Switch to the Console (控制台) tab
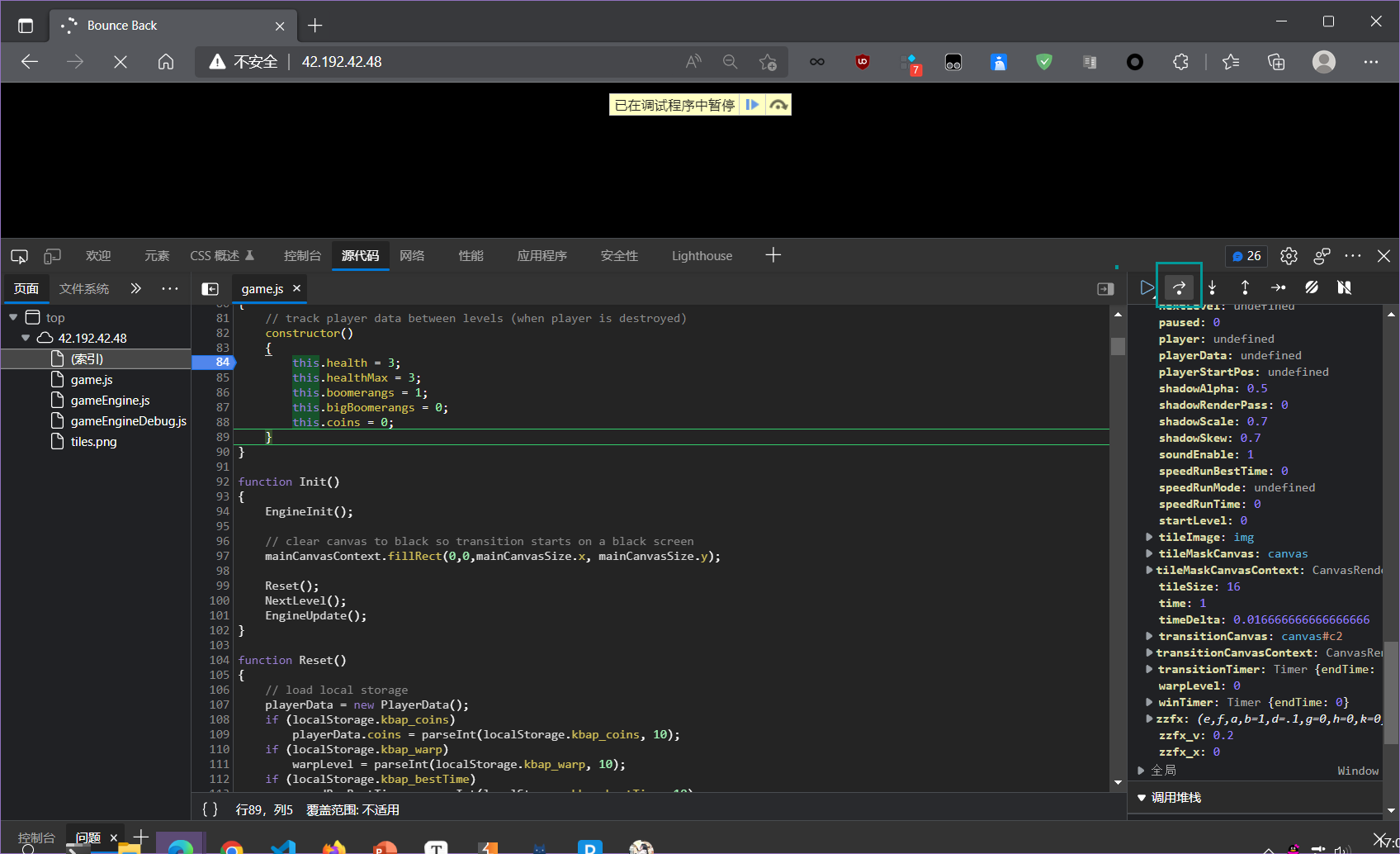1400x854 pixels. [x=302, y=256]
